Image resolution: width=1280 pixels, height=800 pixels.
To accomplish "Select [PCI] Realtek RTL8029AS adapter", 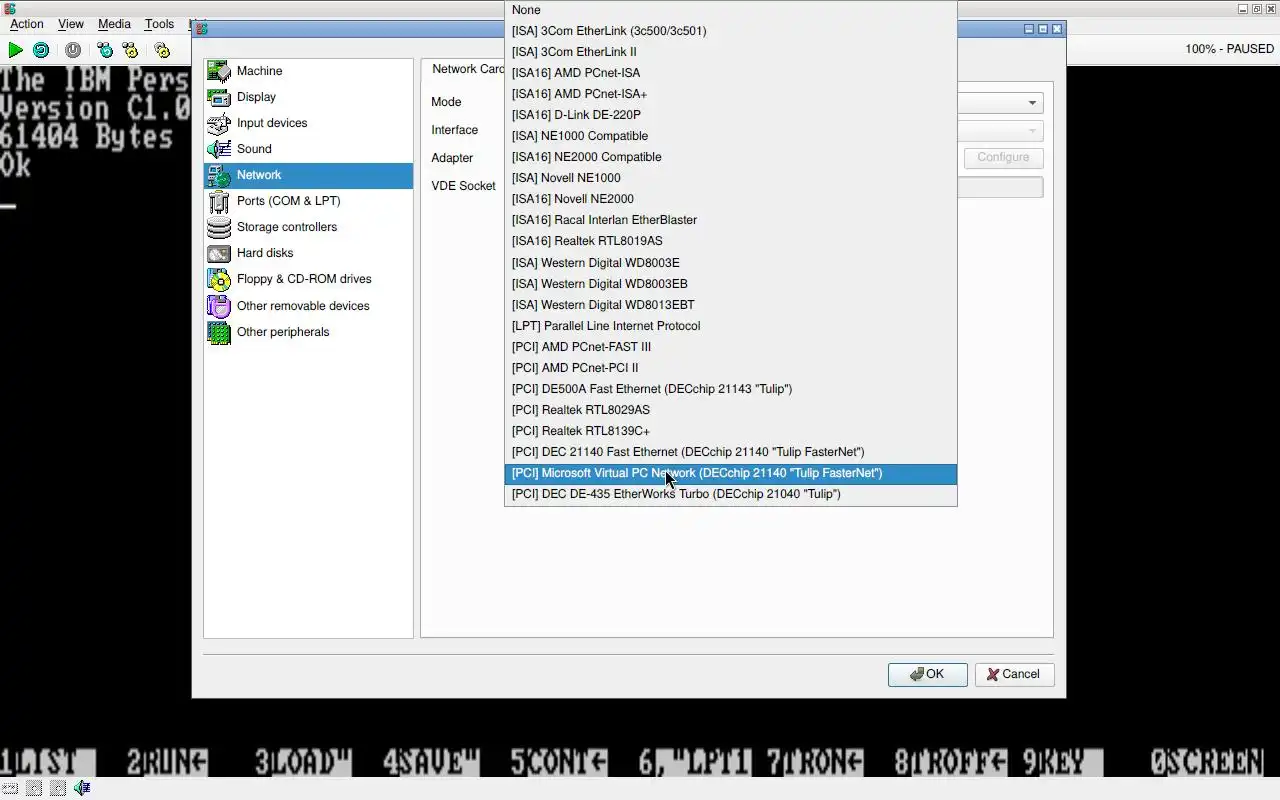I will 730,410.
